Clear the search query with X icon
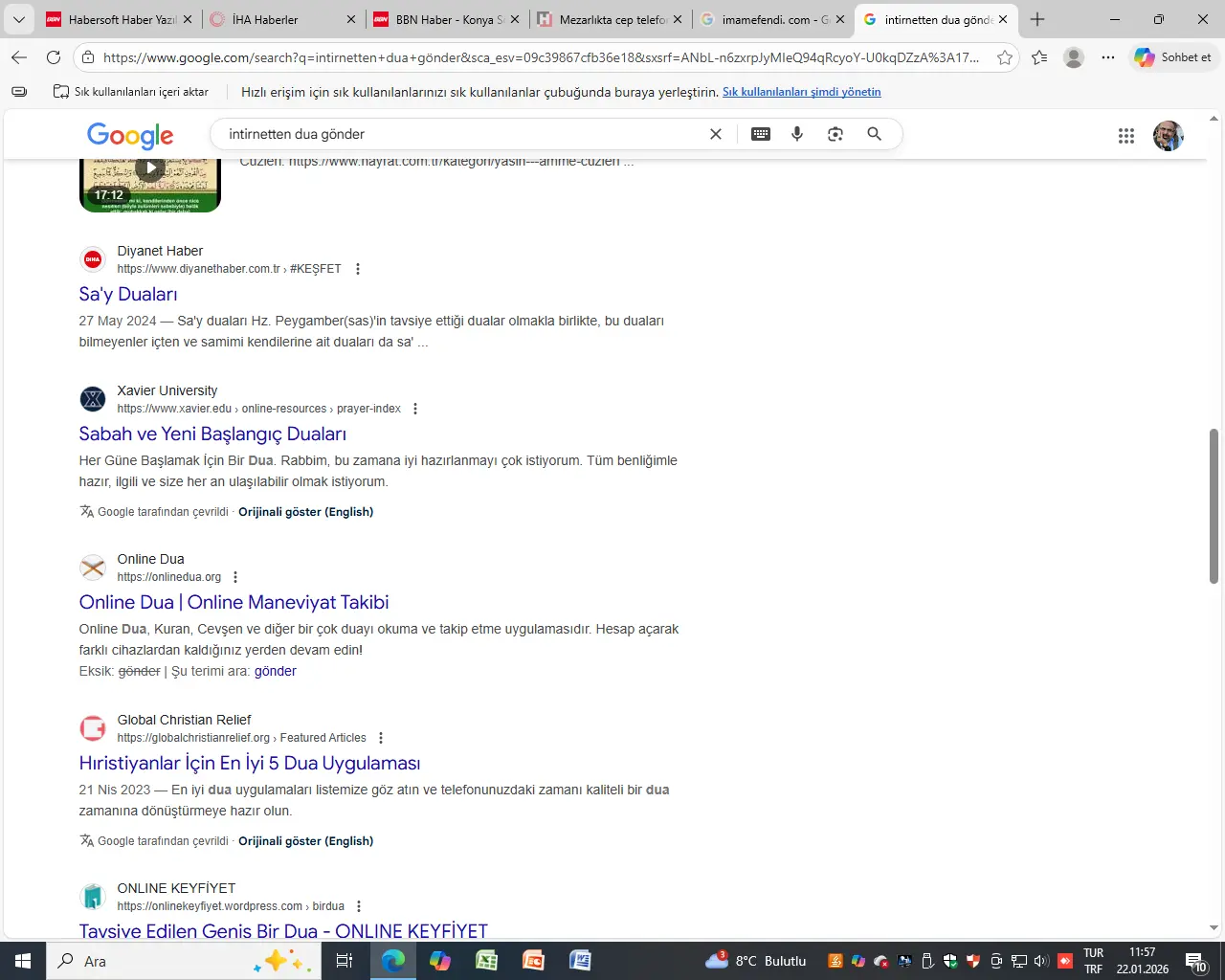This screenshot has width=1225, height=980. point(715,134)
